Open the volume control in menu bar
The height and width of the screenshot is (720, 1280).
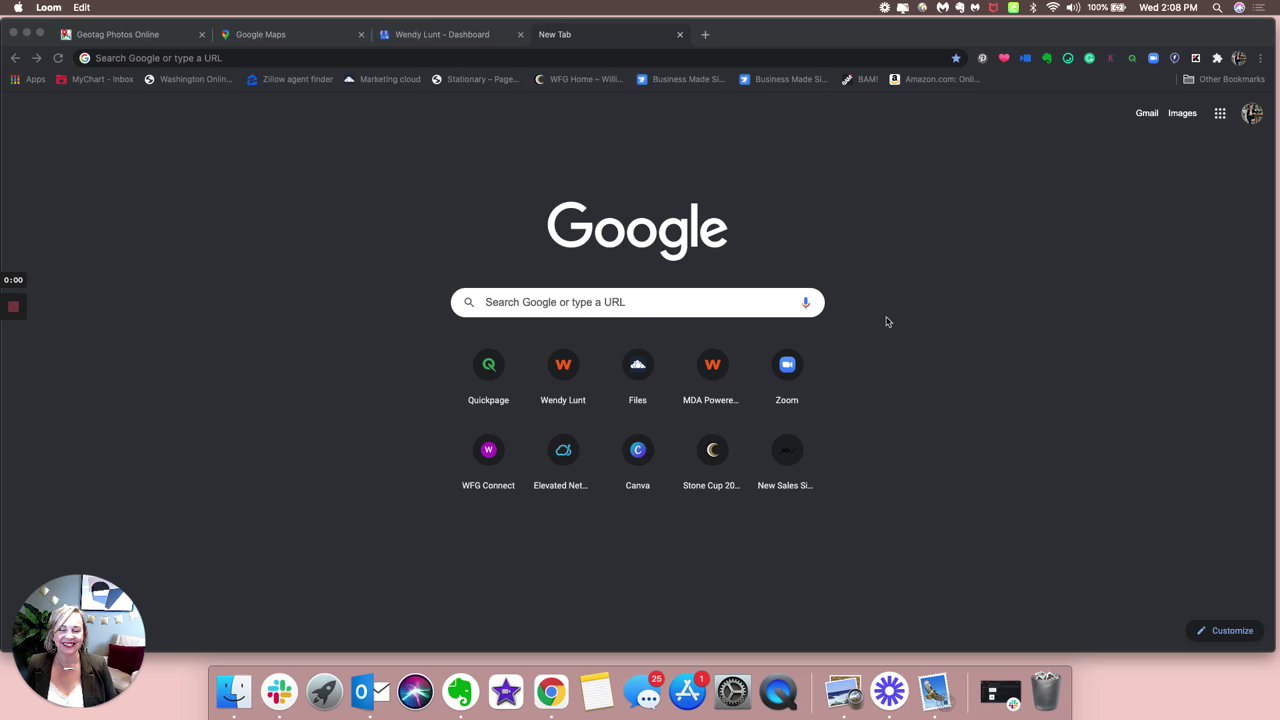click(x=1073, y=7)
